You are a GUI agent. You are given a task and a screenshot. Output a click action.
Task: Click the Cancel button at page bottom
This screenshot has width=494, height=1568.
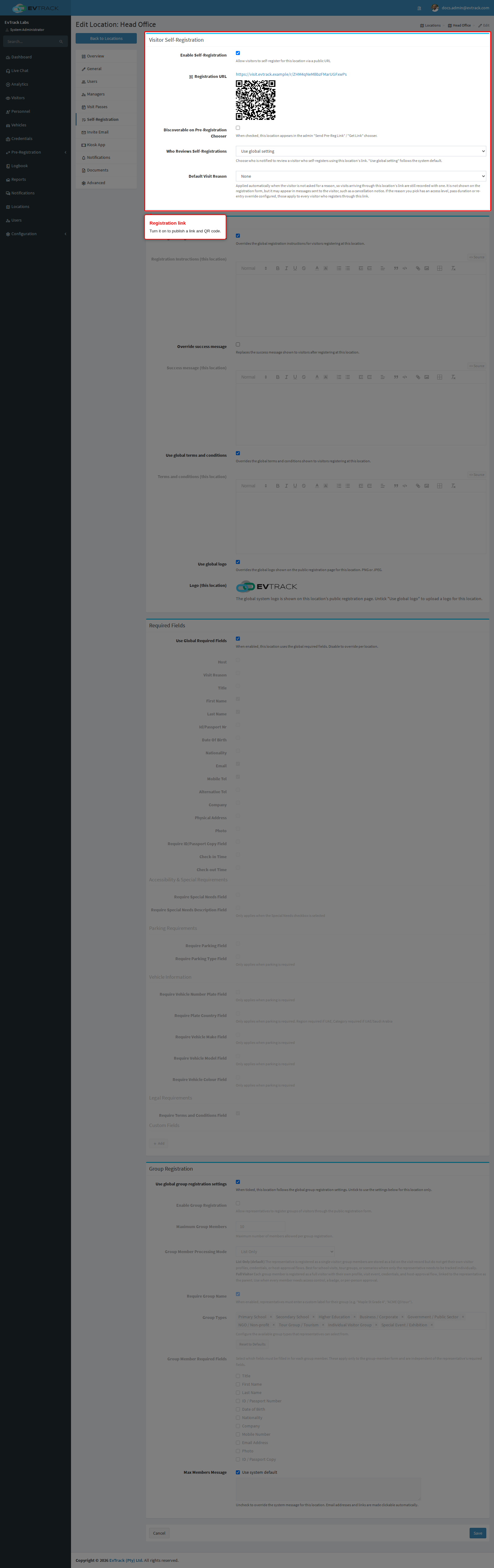pyautogui.click(x=159, y=1533)
